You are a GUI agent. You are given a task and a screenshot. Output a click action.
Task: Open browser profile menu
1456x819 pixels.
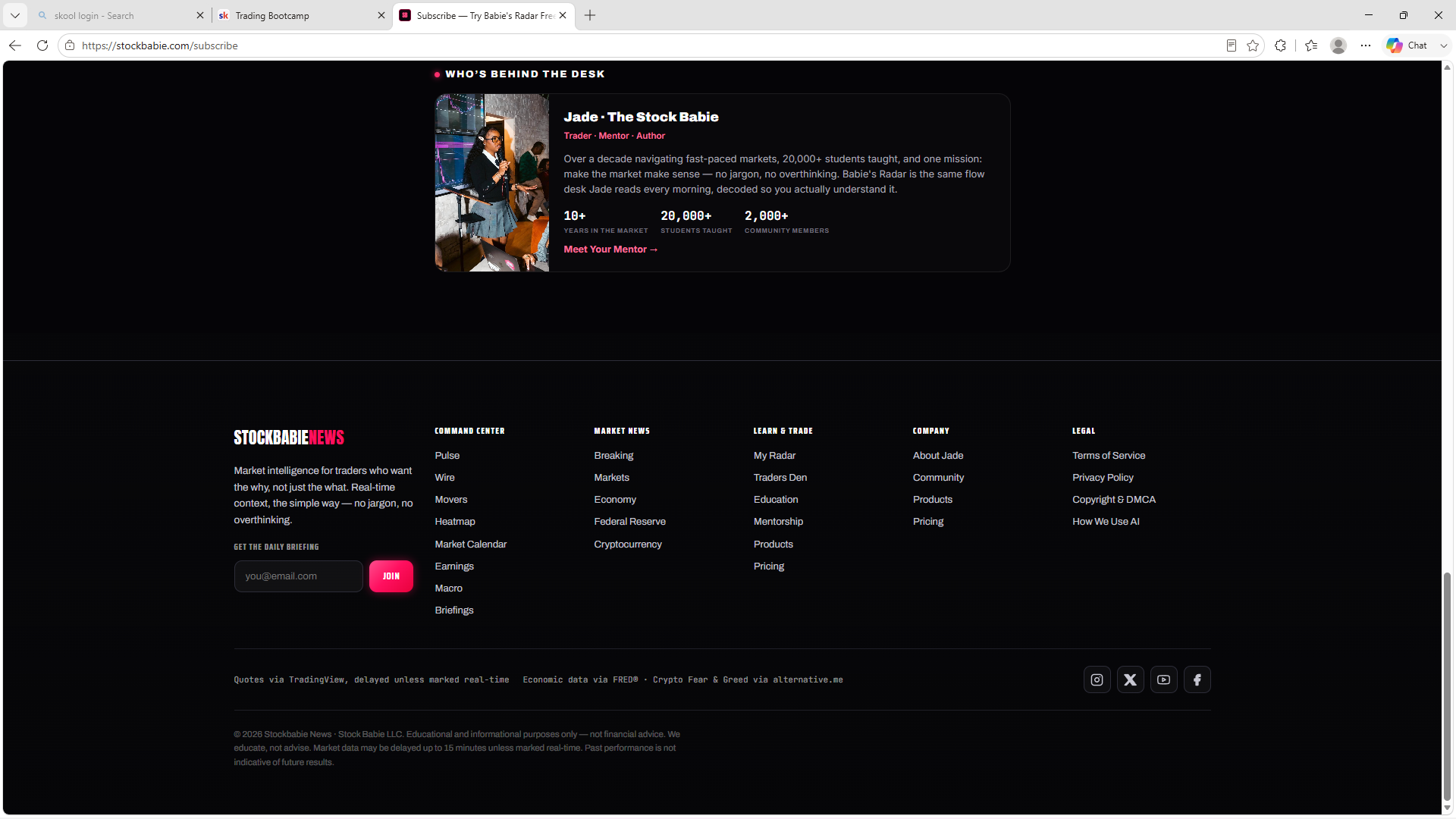(x=1338, y=45)
